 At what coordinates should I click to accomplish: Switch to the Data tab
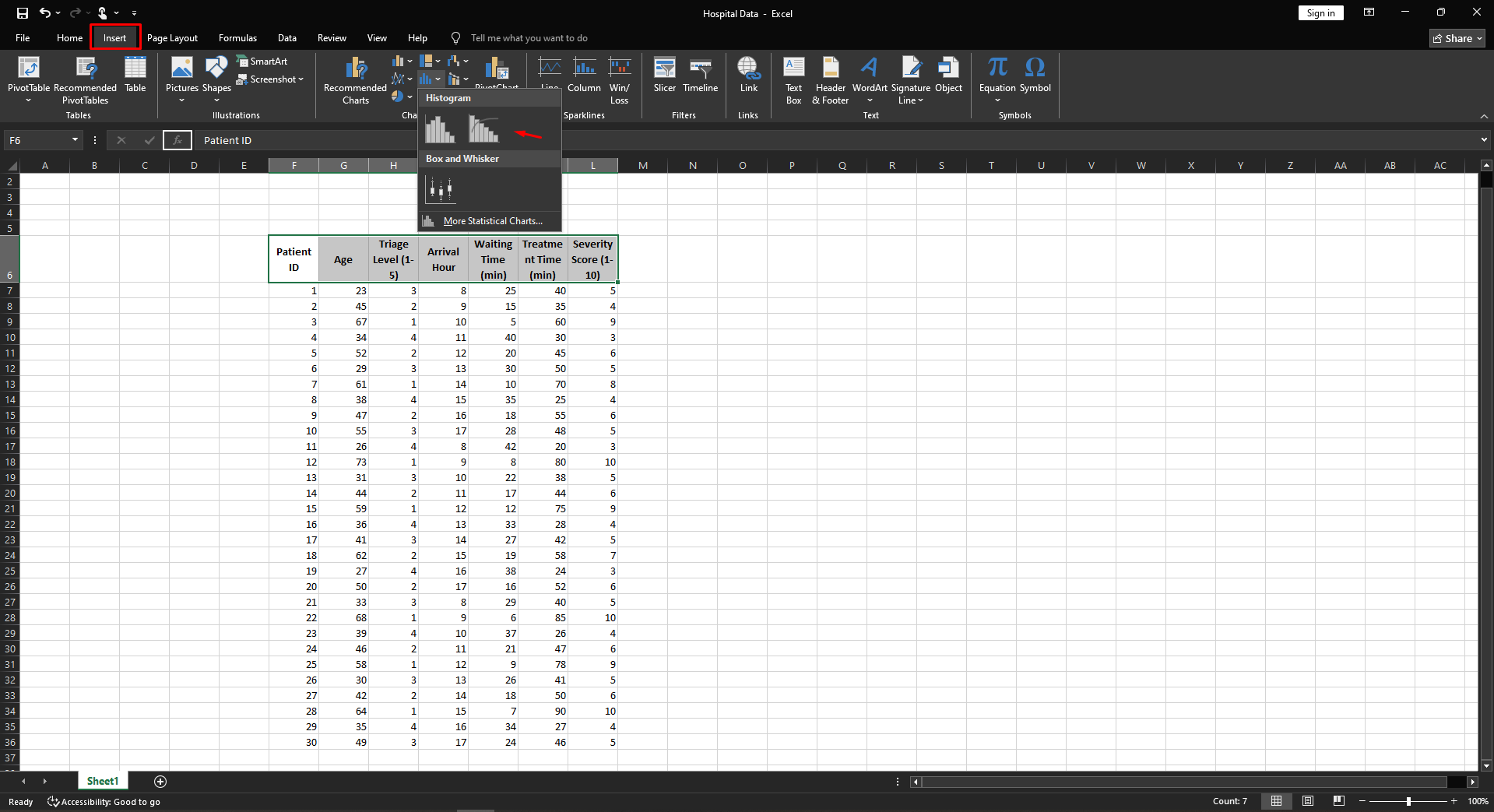tap(287, 38)
